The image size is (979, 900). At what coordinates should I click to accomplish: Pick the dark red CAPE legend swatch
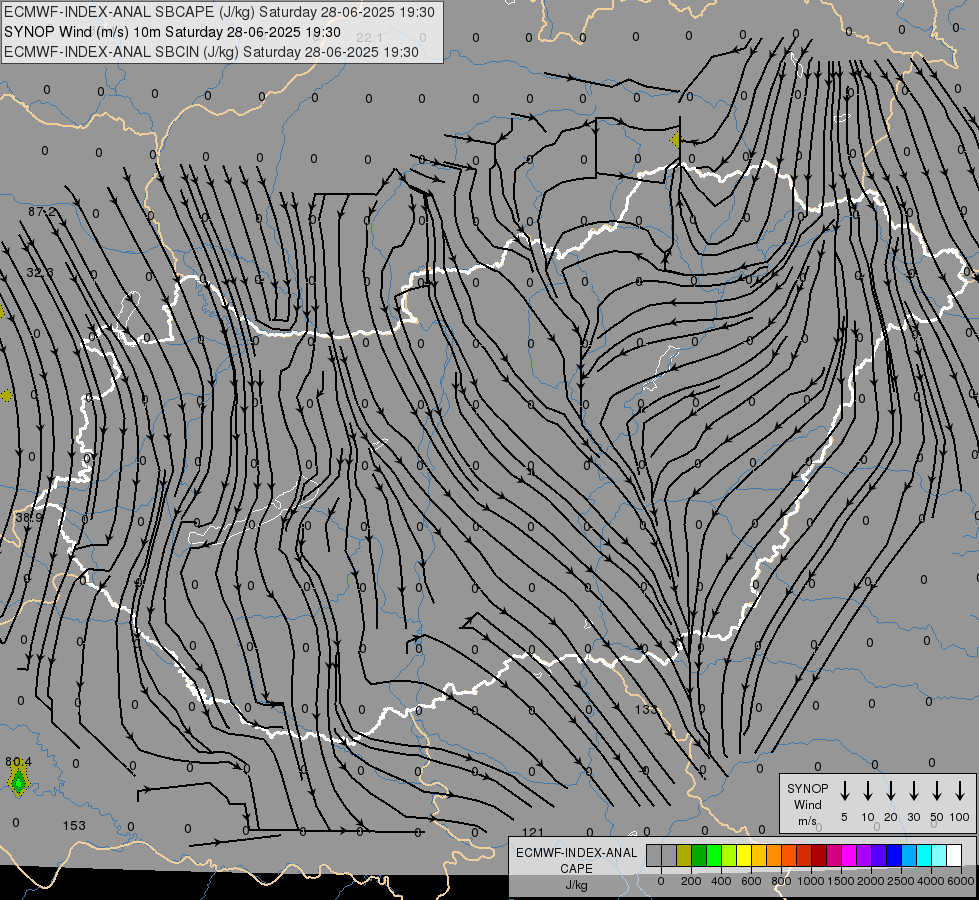tap(819, 855)
